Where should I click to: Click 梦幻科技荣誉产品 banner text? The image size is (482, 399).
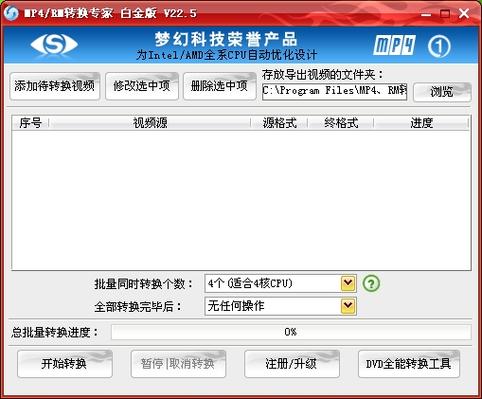click(x=226, y=40)
